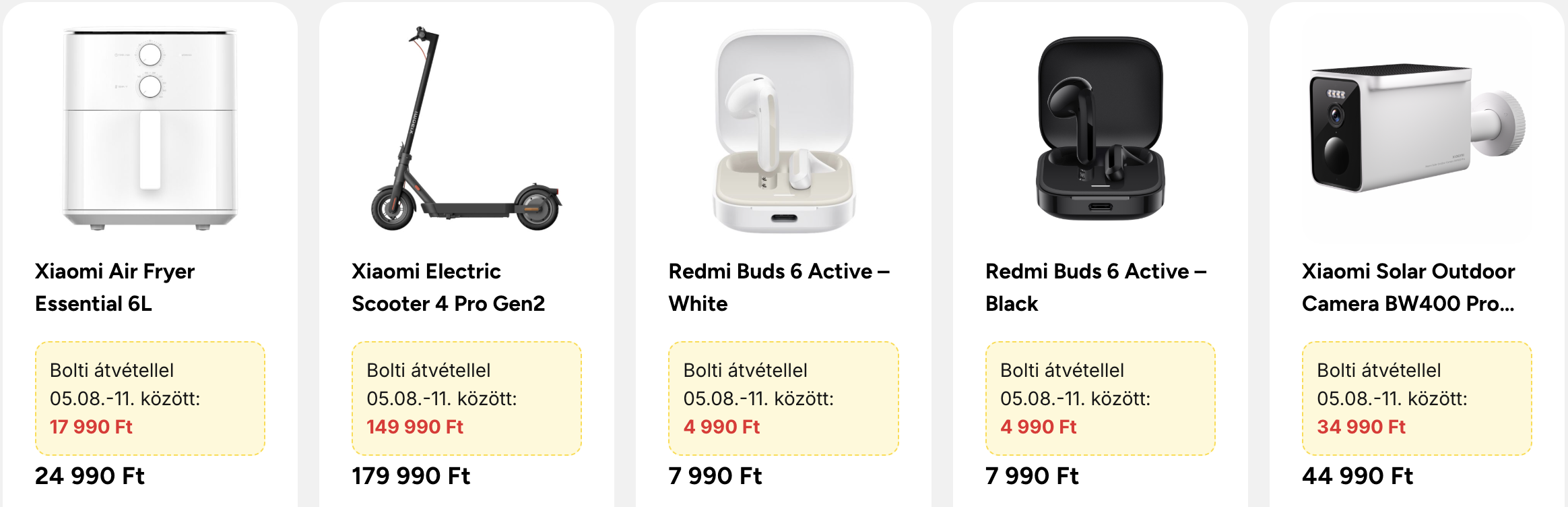
Task: Click the 17 990 Ft promo price
Action: coord(91,427)
